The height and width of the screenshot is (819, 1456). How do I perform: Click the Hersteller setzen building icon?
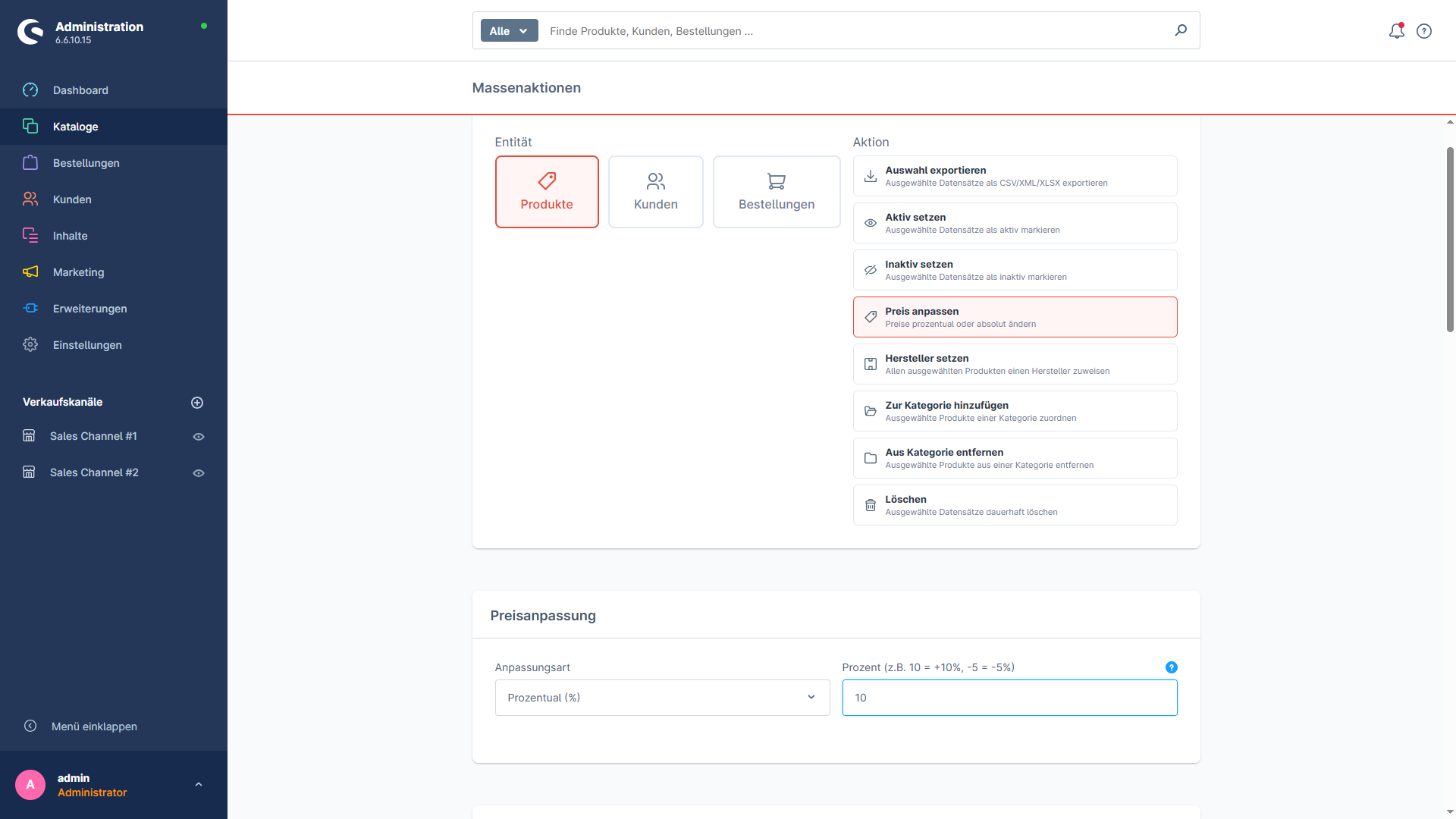871,364
